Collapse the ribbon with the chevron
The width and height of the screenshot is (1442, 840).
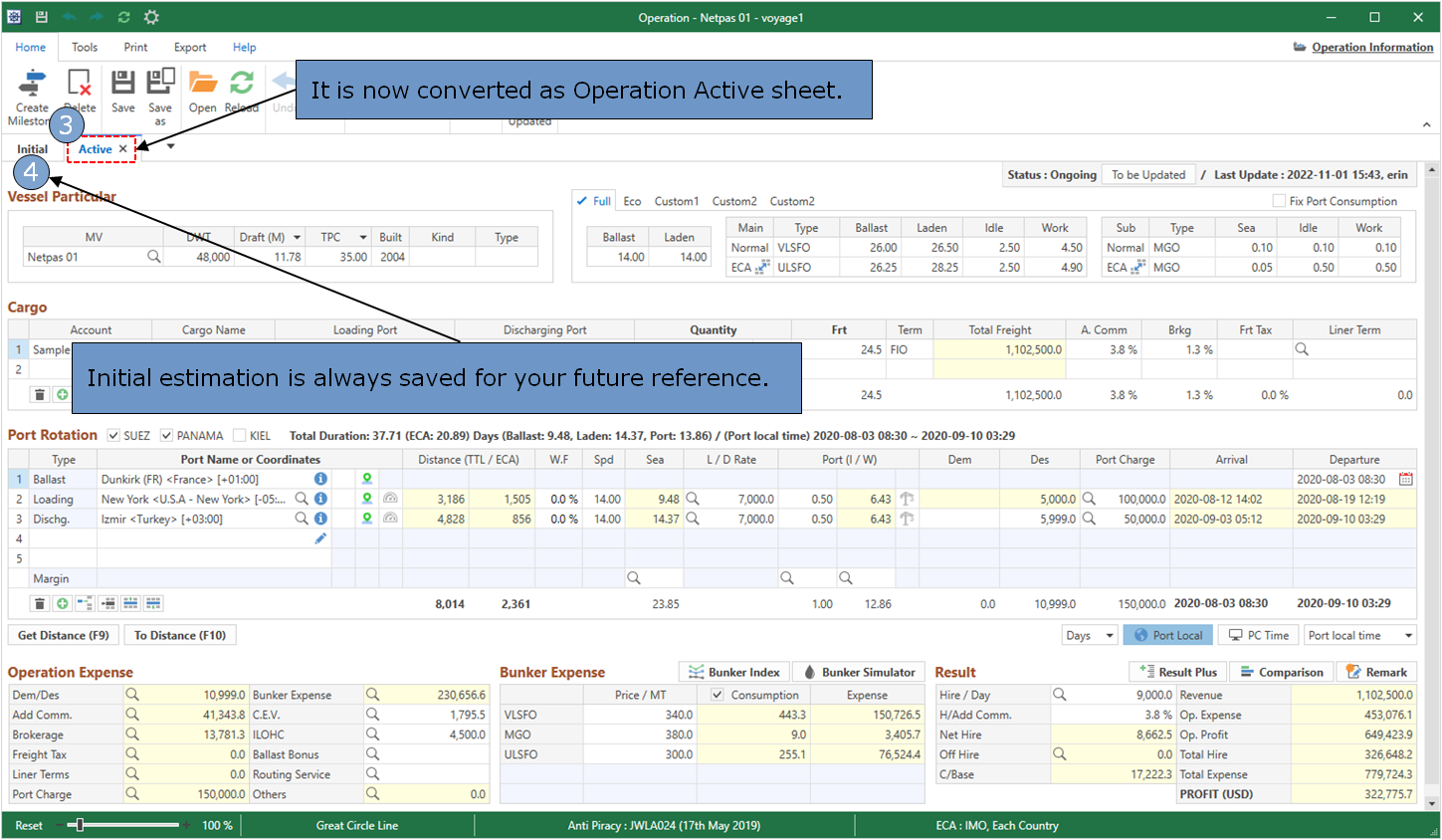click(1426, 124)
